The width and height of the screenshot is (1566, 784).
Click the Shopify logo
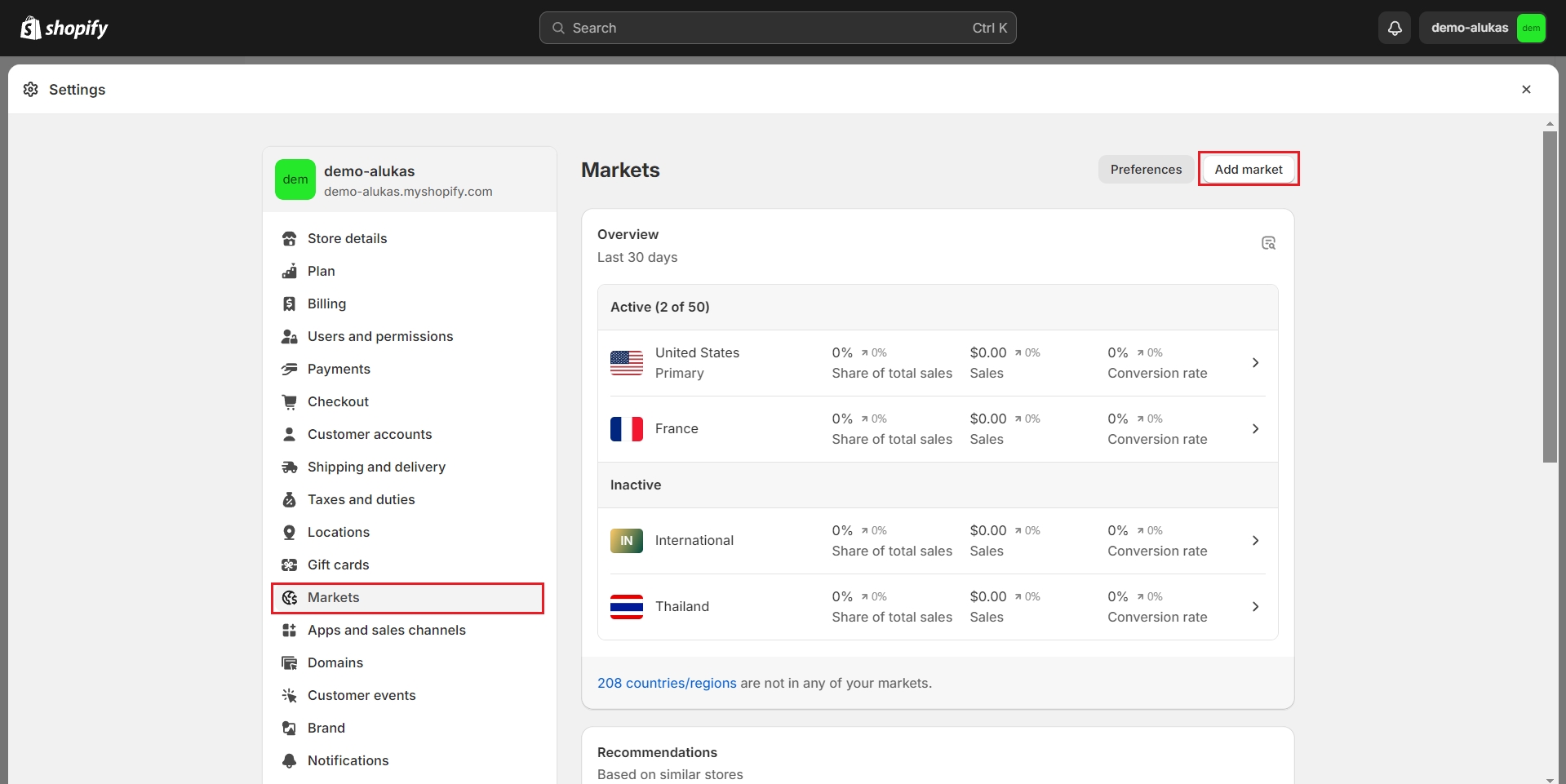(64, 28)
